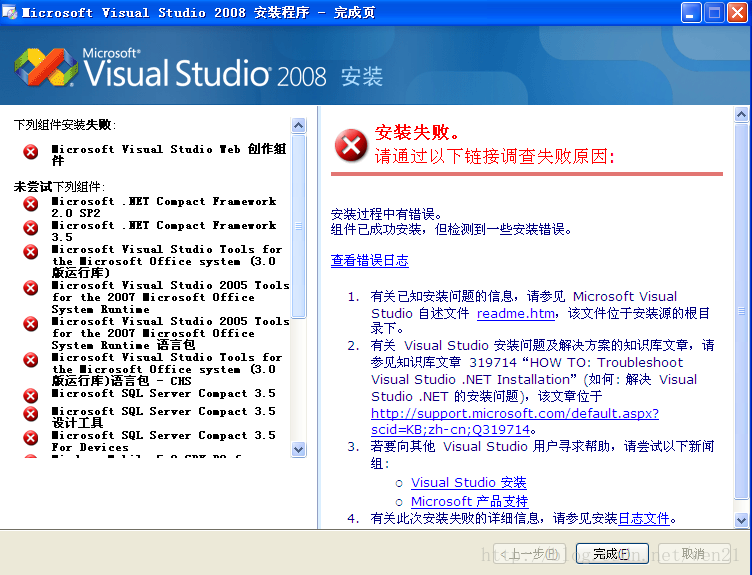
Task: Click error icon beside first Tools for Office system (3.0 版运行库)
Action: [31, 252]
